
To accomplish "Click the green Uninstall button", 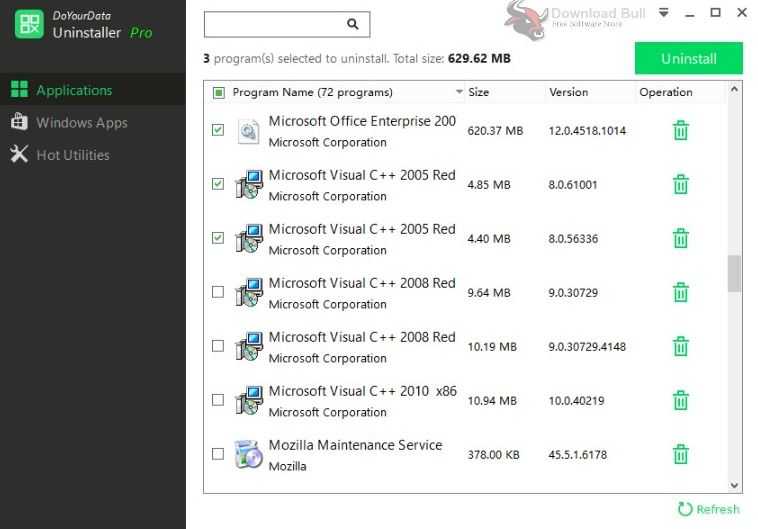I will (x=688, y=59).
